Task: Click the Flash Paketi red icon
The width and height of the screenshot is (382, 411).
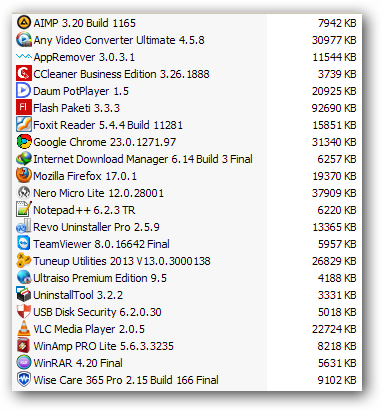Action: [24, 107]
